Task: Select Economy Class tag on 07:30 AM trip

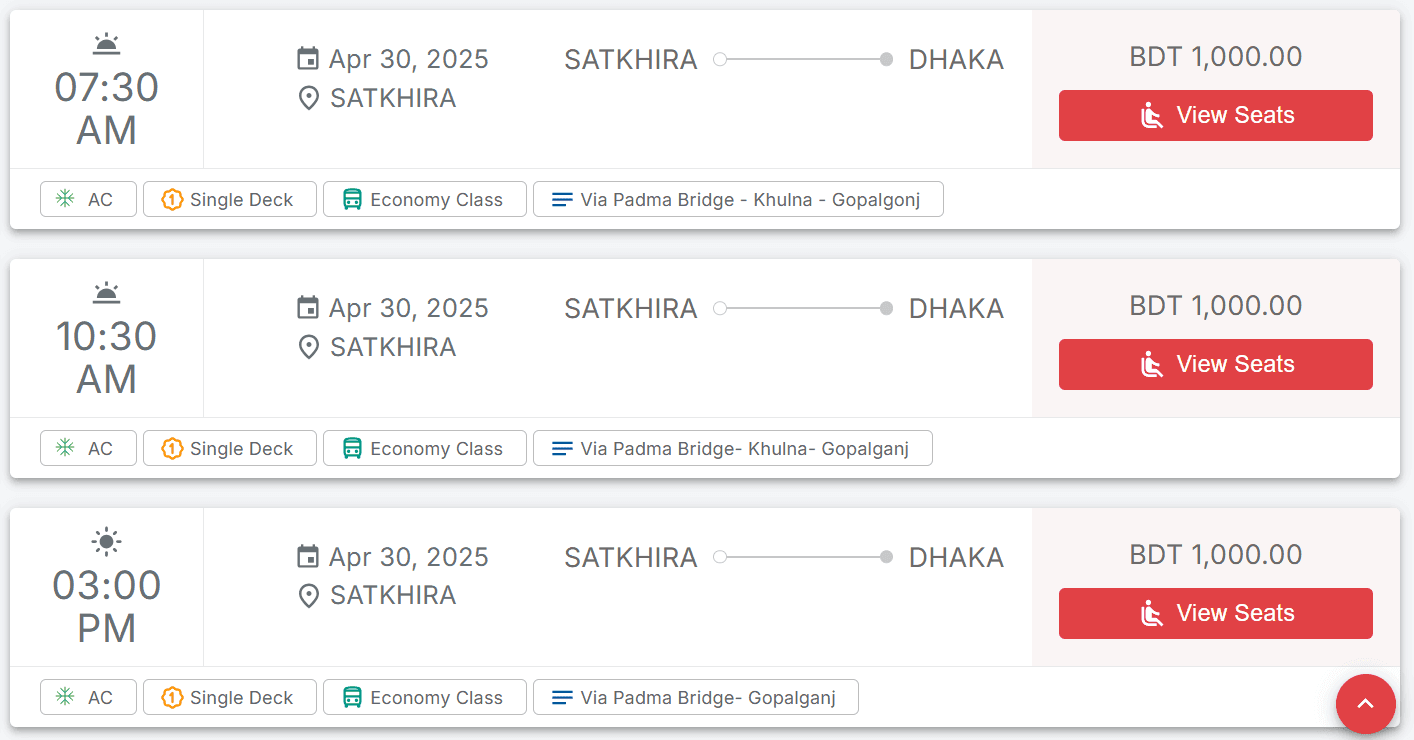Action: click(x=424, y=199)
